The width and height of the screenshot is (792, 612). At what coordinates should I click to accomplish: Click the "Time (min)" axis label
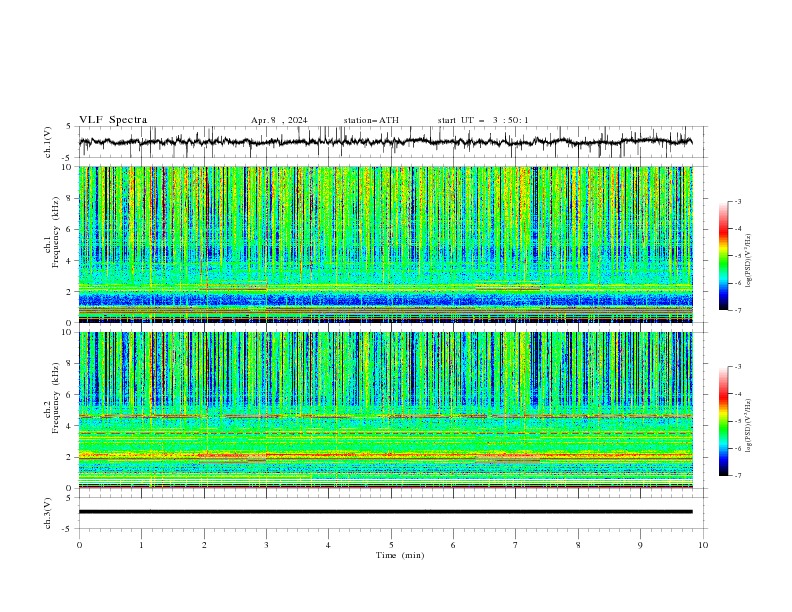400,555
